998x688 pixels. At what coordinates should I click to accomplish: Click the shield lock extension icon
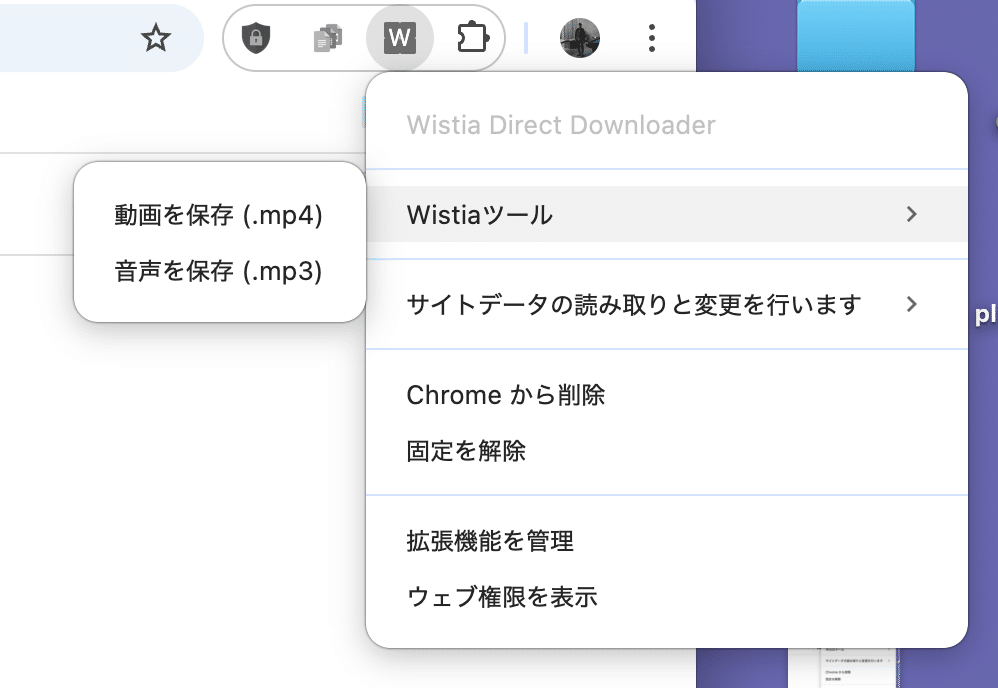point(257,39)
